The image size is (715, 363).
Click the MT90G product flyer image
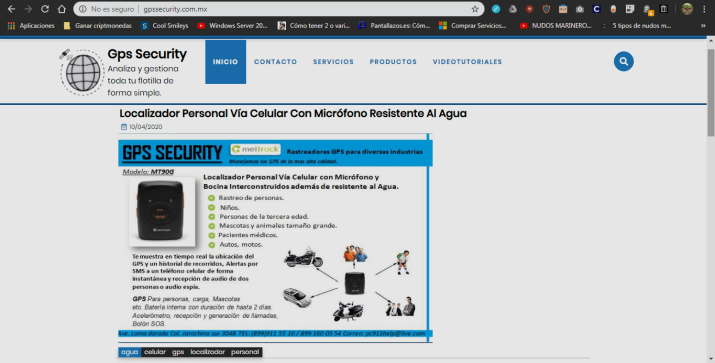pyautogui.click(x=275, y=237)
